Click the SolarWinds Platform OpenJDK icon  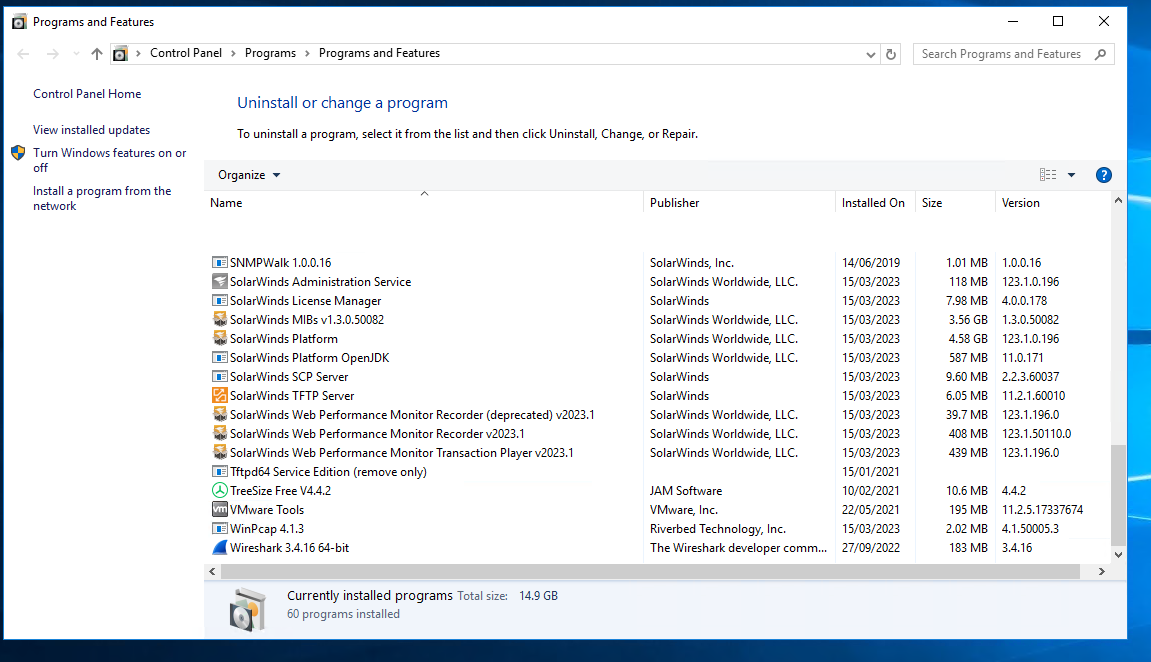tap(219, 358)
